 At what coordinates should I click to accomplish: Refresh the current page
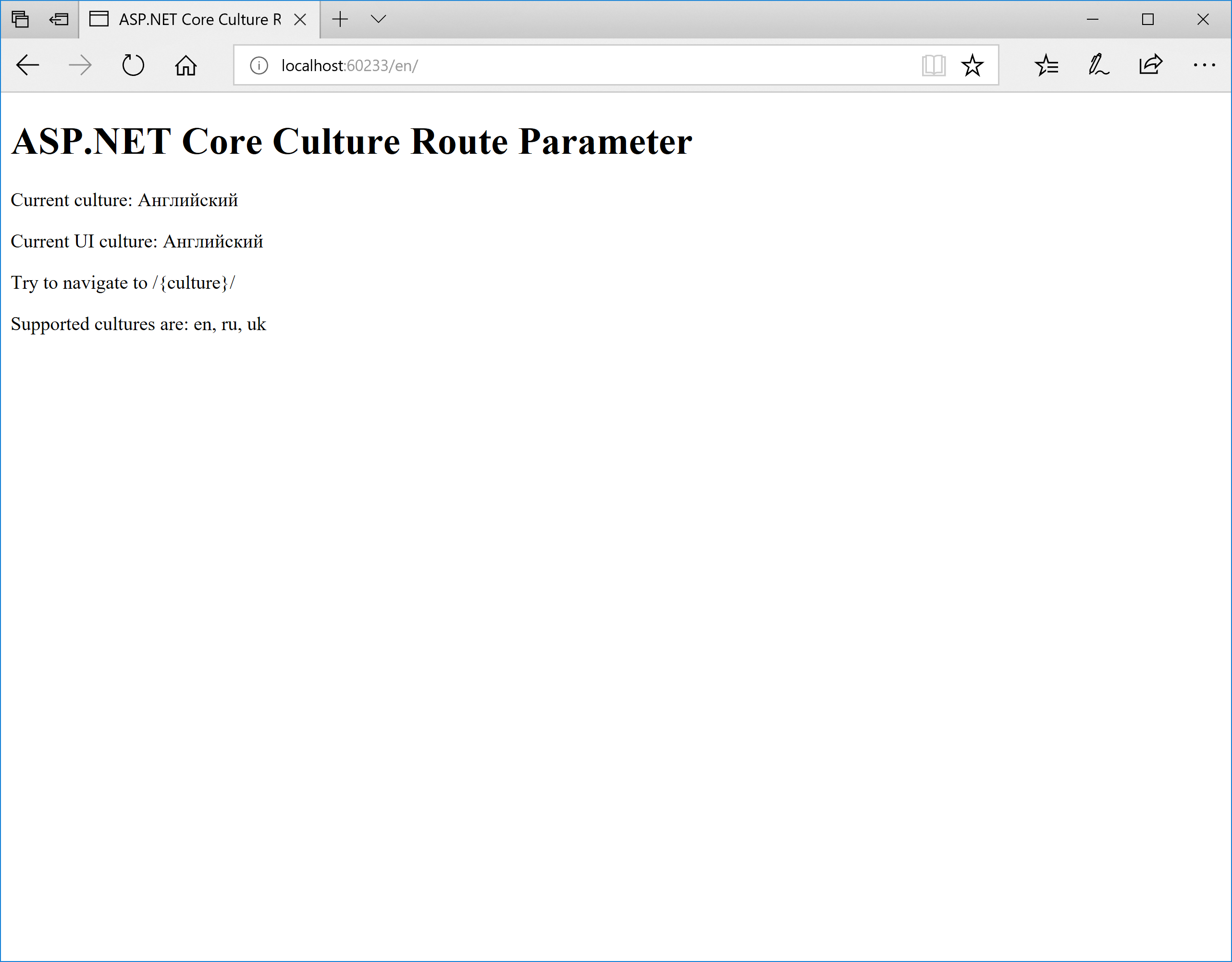point(133,65)
